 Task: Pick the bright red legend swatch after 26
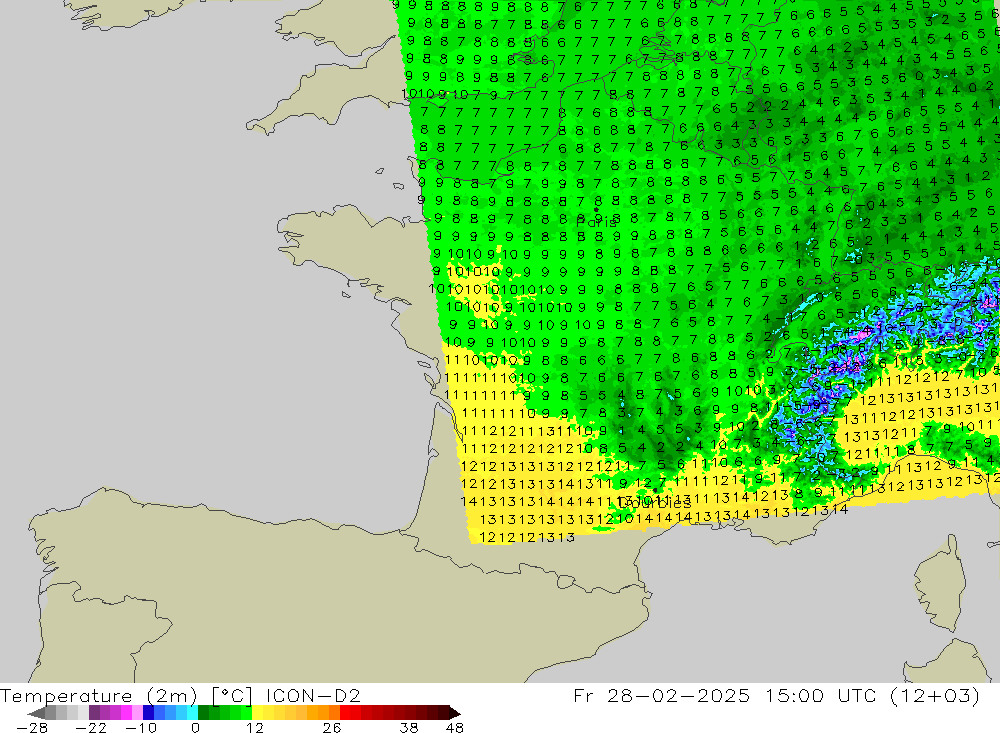point(345,713)
